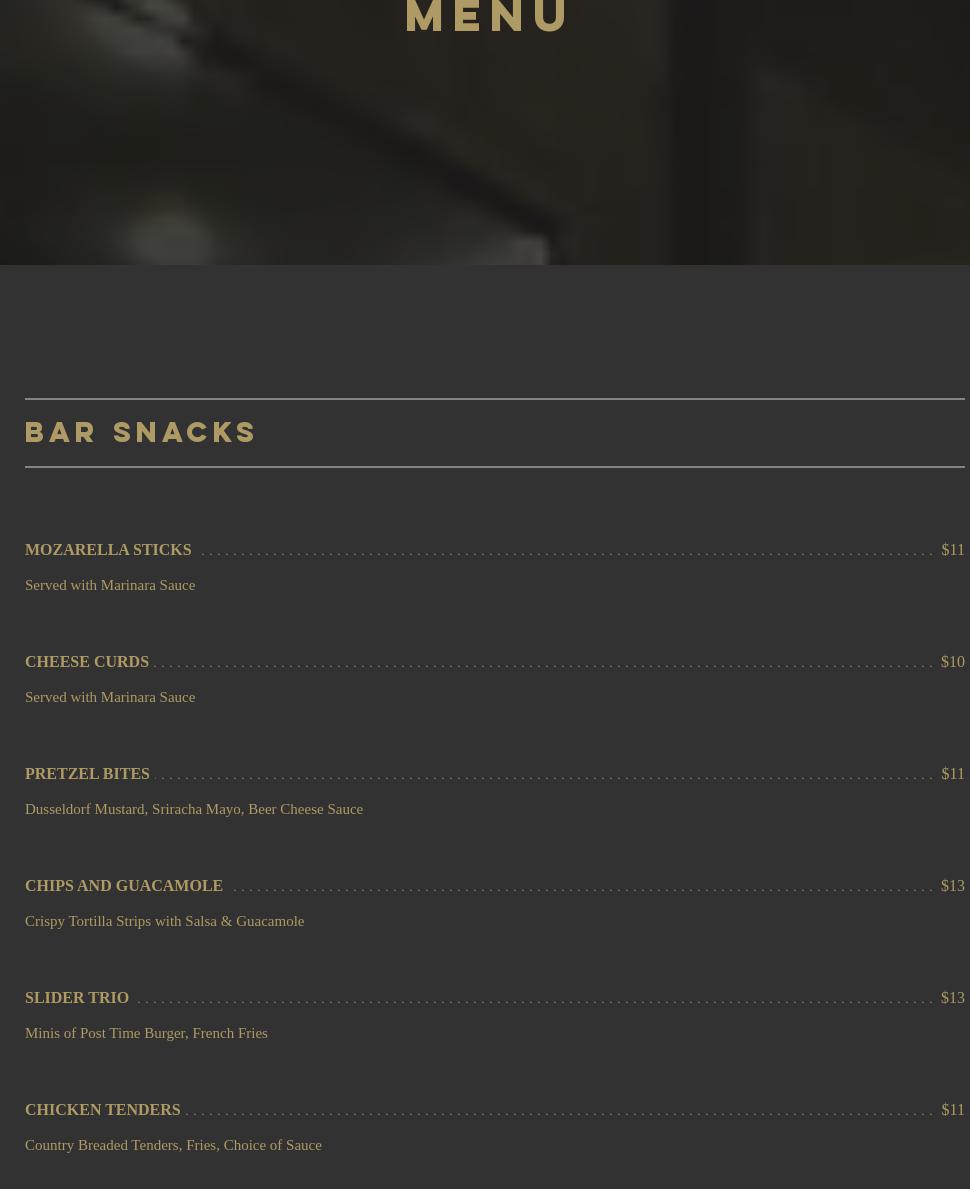Screen dimensions: 970x1189
Task: Select the Chicken Tenders item name
Action: pos(102,1110)
